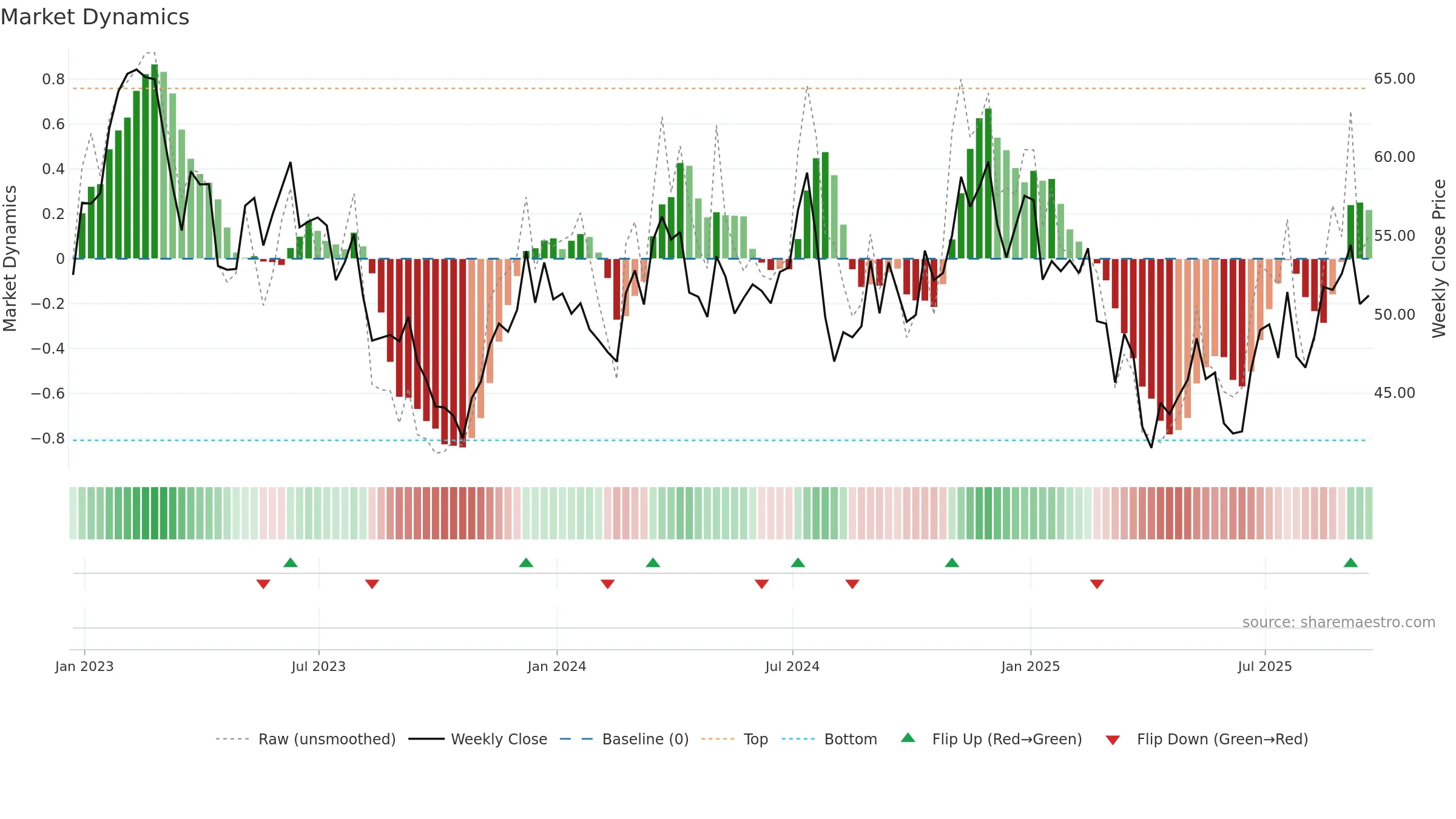Click the red flip-down marker in June 2024

pos(762,584)
